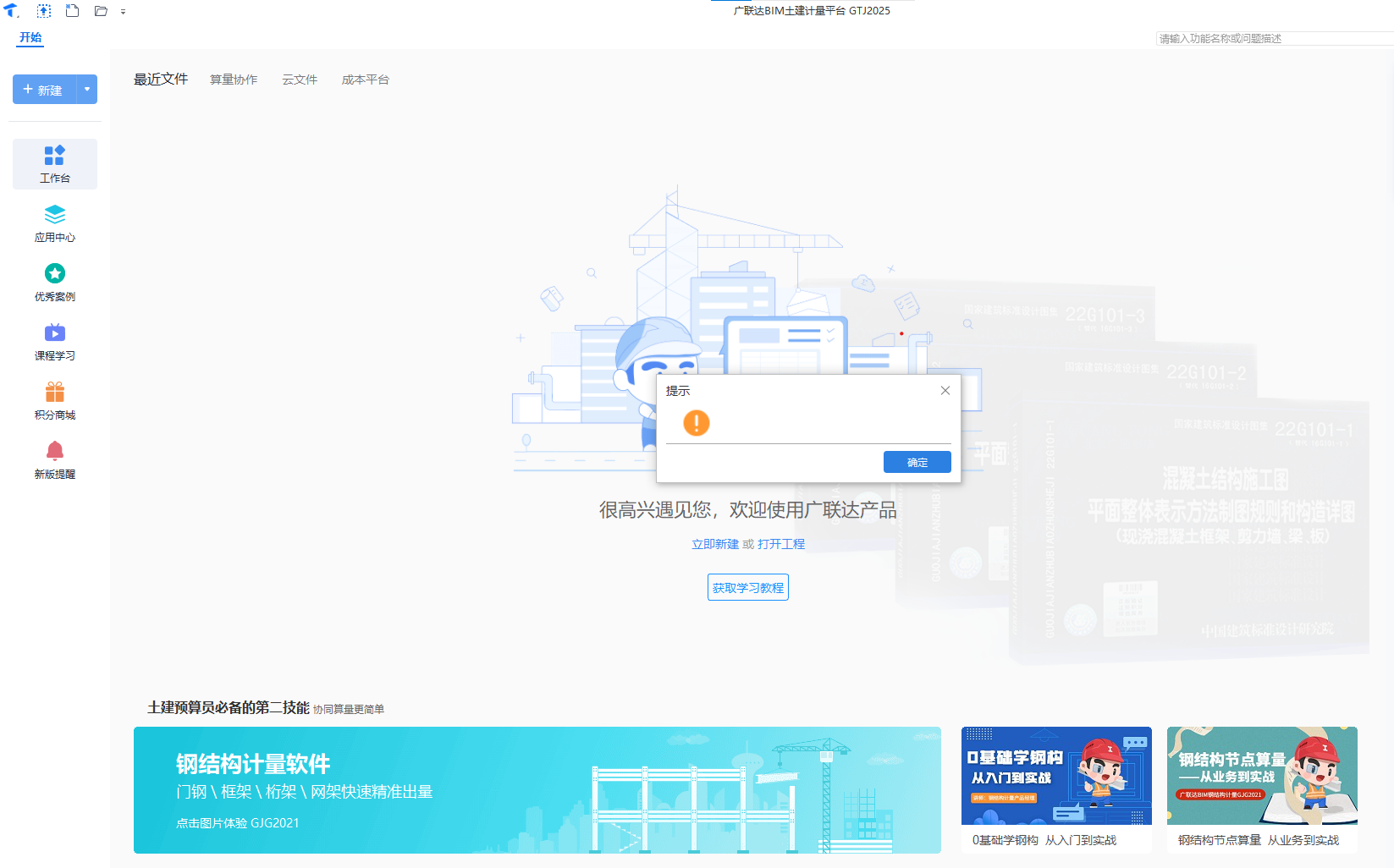Click the '广联达BIM土建计量平台 GTJ2025' window title

click(x=812, y=11)
